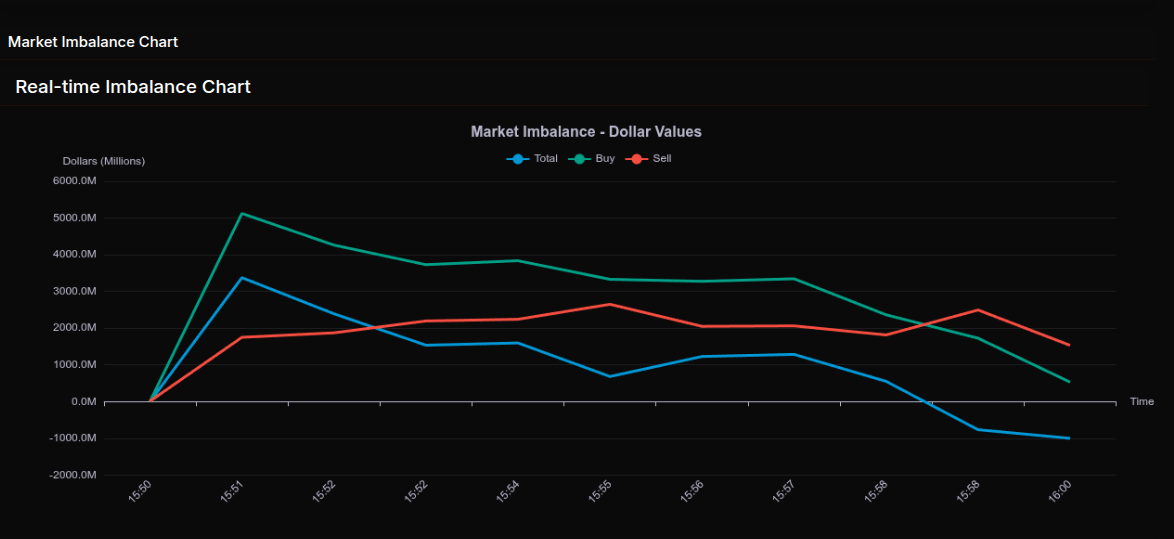Toggle the Total series via its legend label
This screenshot has width=1174, height=539.
(546, 159)
